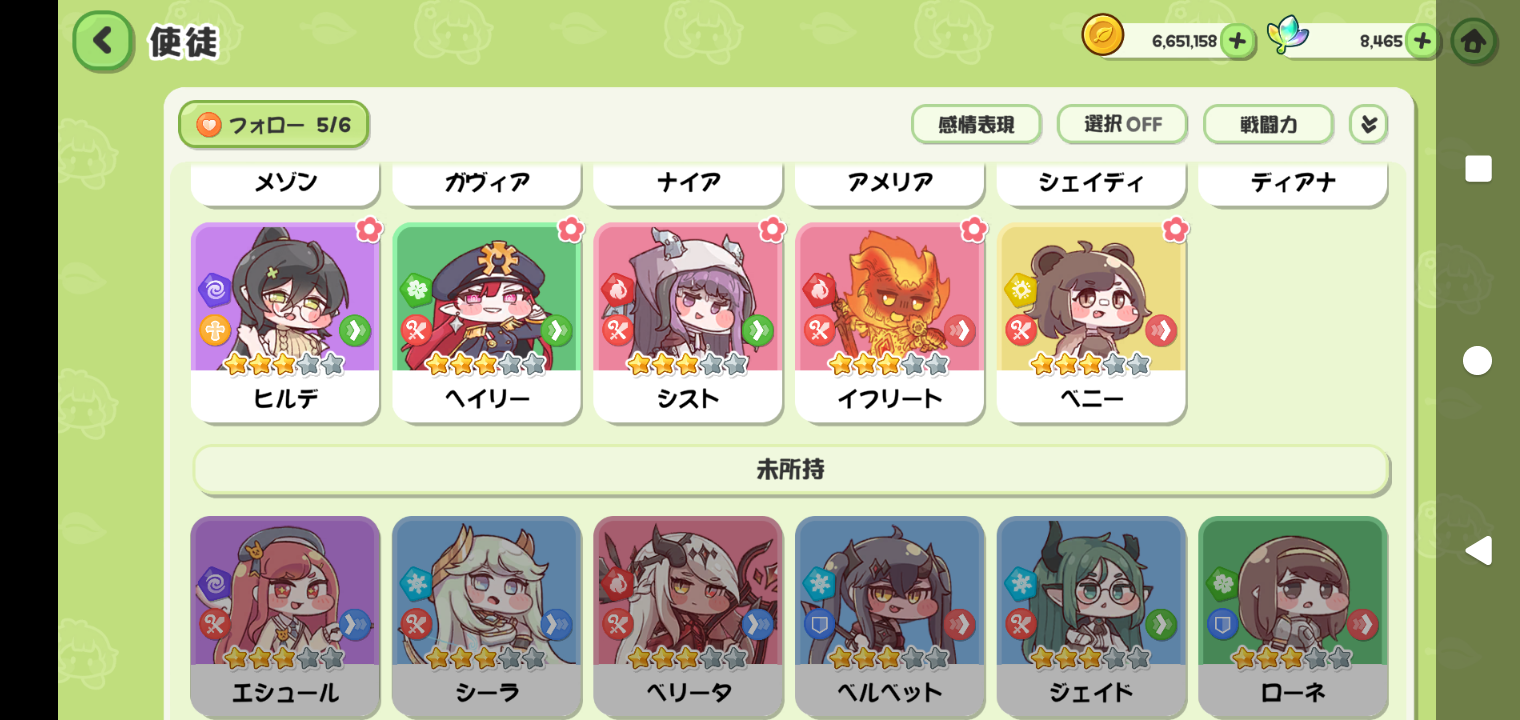
Task: Add gold coins with plus icon
Action: point(1237,41)
